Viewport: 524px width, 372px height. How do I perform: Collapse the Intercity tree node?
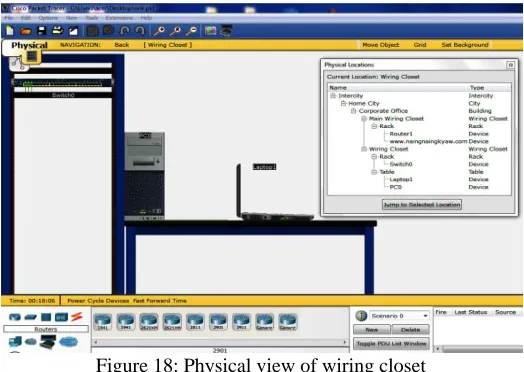(333, 96)
